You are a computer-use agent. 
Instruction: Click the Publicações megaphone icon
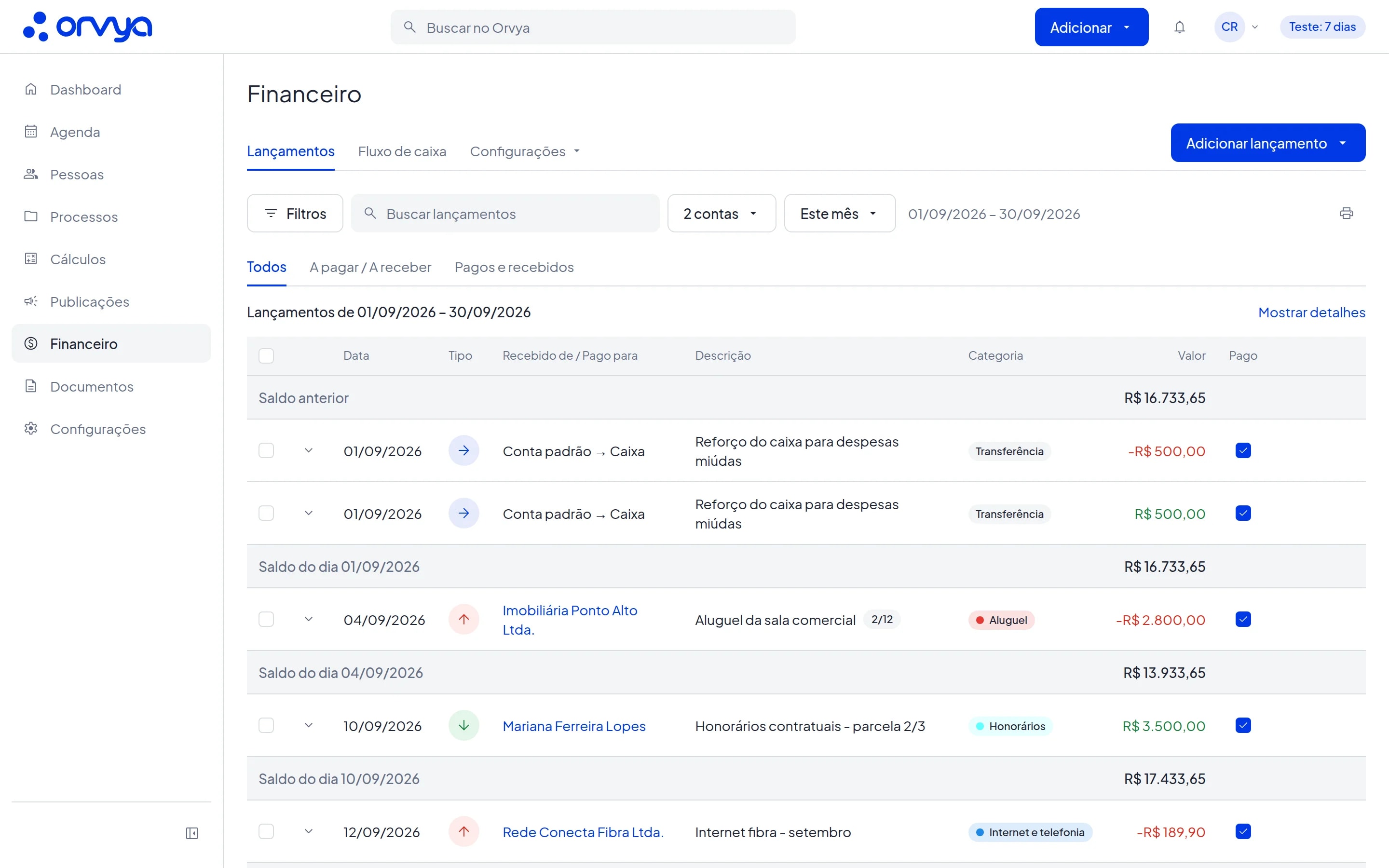click(x=31, y=301)
